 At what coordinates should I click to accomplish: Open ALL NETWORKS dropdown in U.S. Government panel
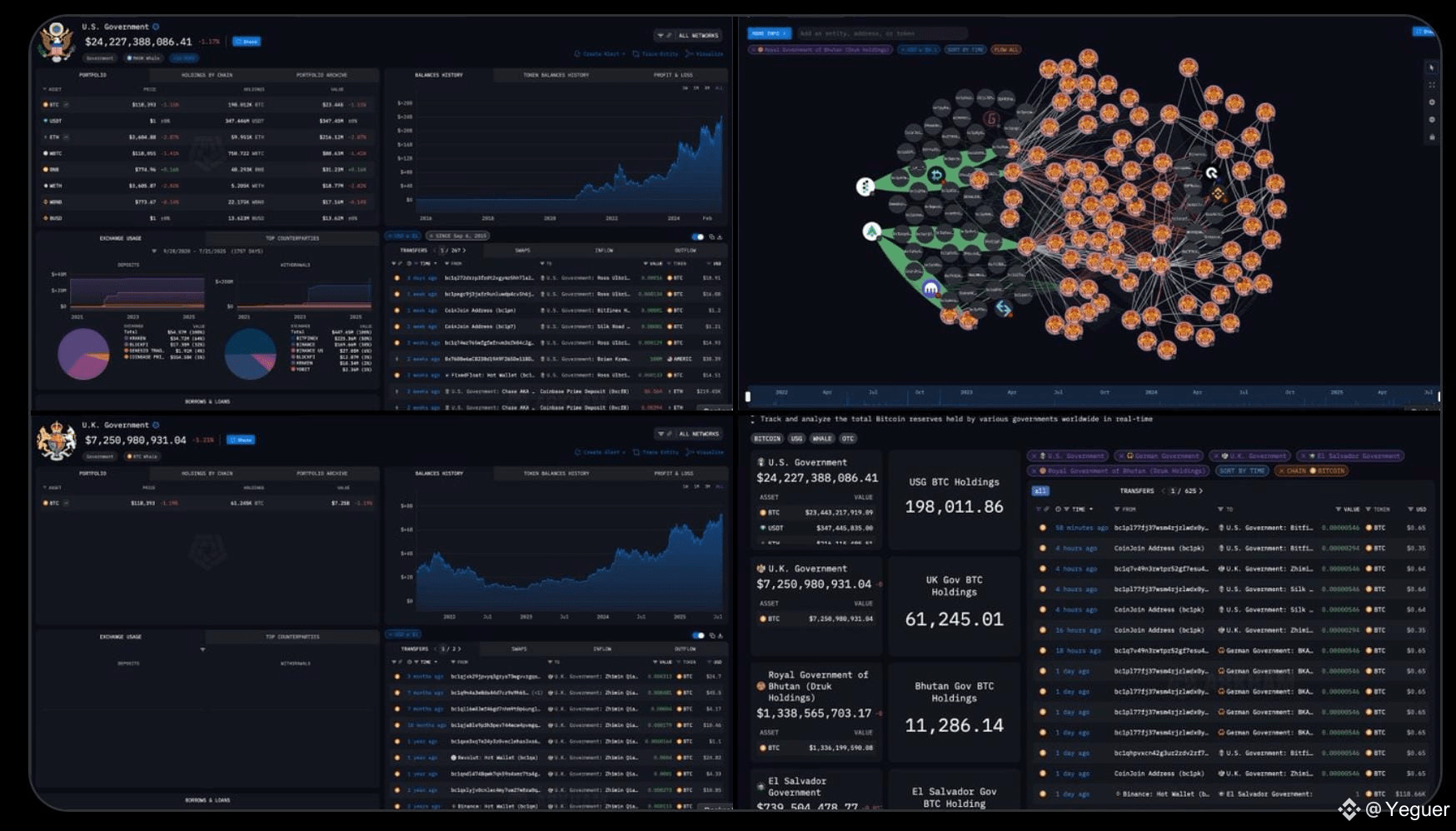coord(688,36)
